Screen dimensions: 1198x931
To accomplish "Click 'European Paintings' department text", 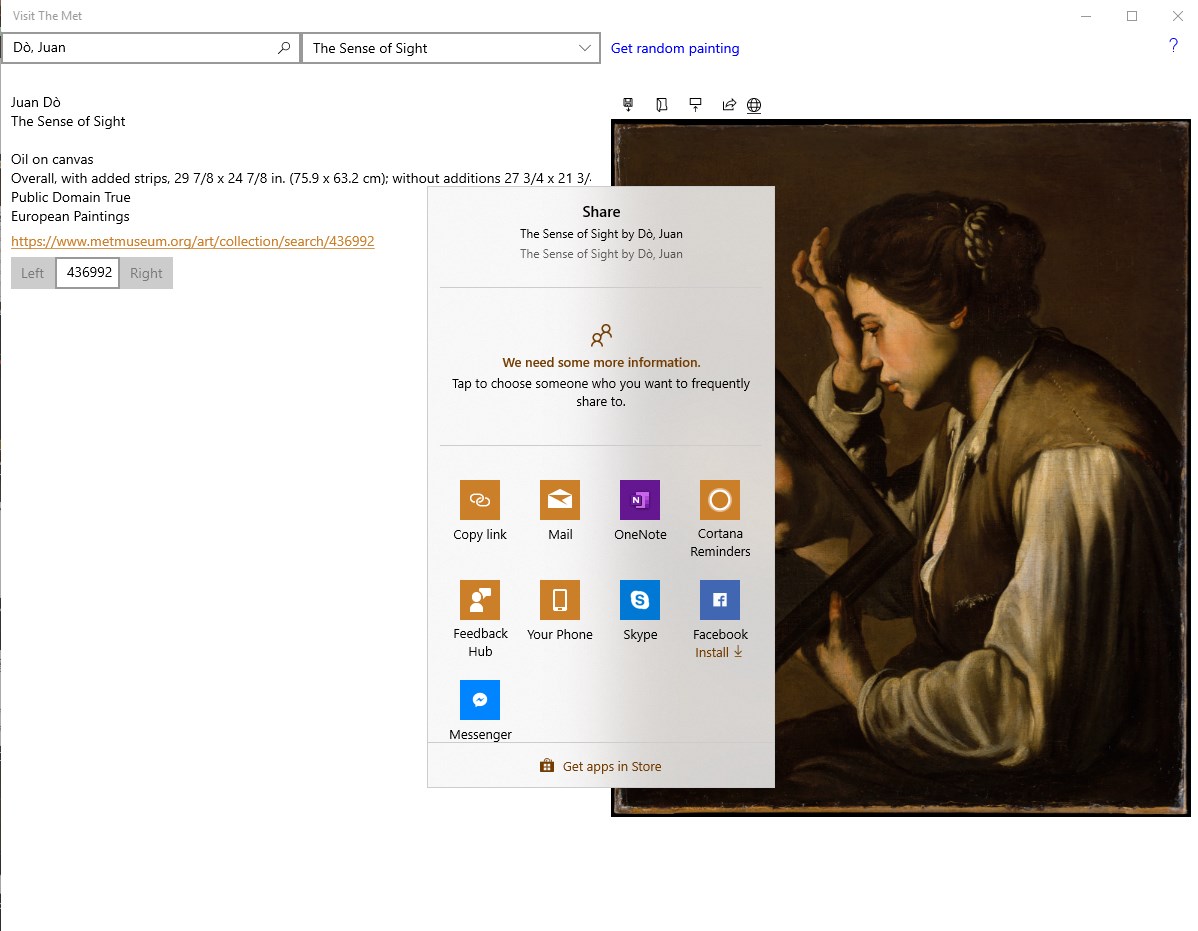I will coord(70,216).
